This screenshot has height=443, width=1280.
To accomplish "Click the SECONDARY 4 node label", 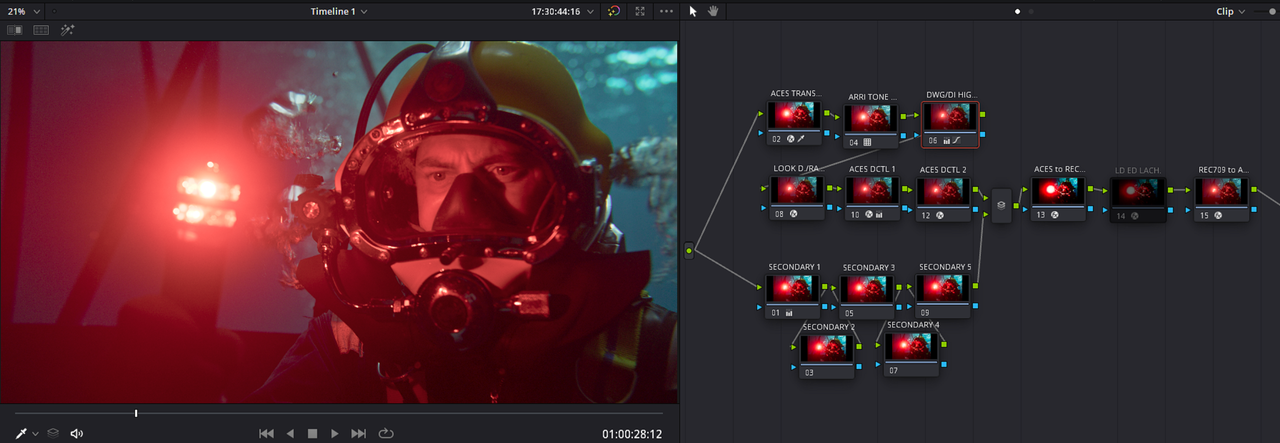I will (913, 325).
